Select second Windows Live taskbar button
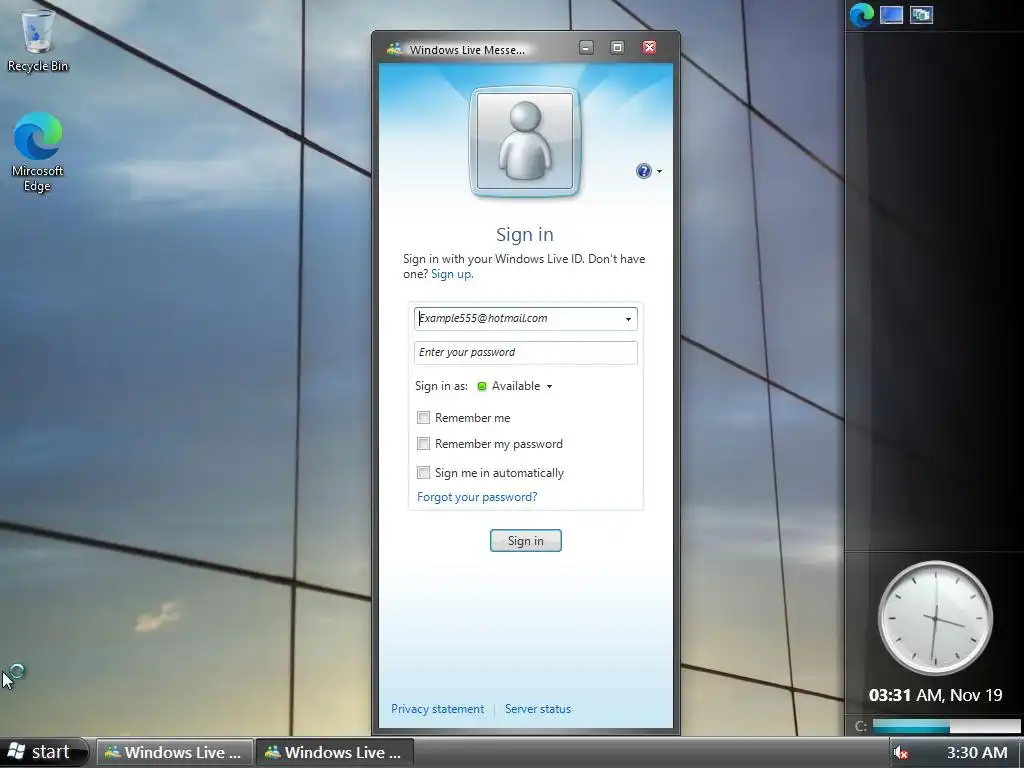Image resolution: width=1024 pixels, height=768 pixels. (x=334, y=752)
